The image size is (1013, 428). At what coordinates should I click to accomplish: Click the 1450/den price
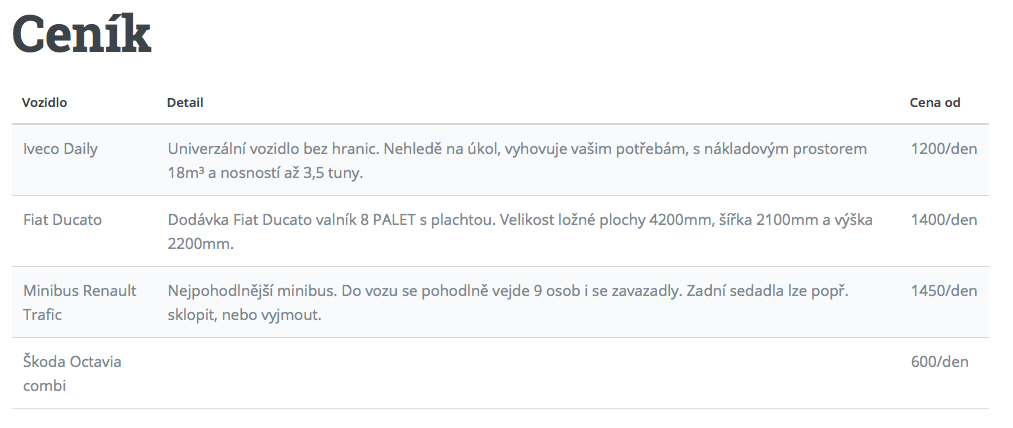click(944, 291)
